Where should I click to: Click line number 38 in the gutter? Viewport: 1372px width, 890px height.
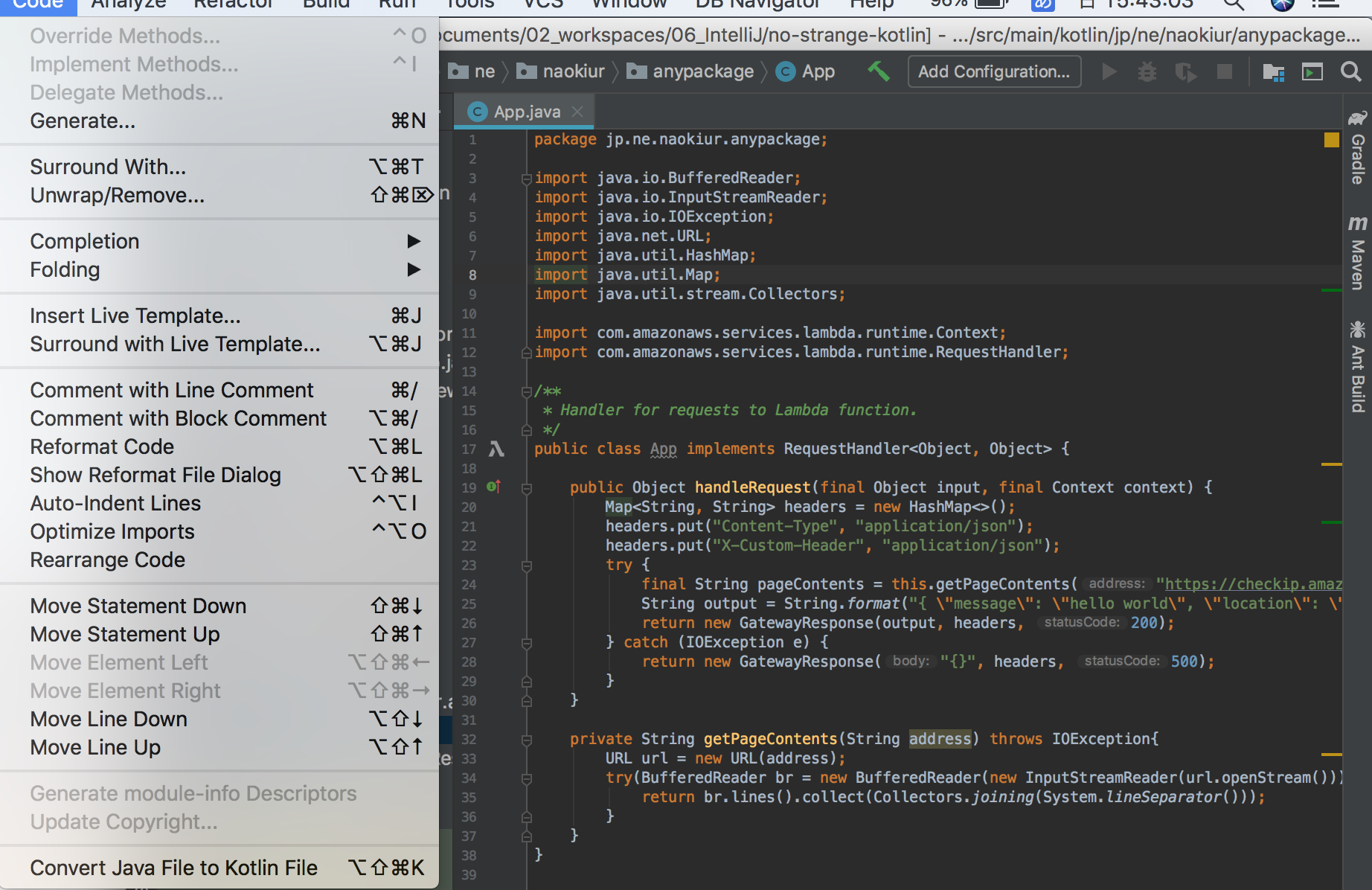click(469, 856)
